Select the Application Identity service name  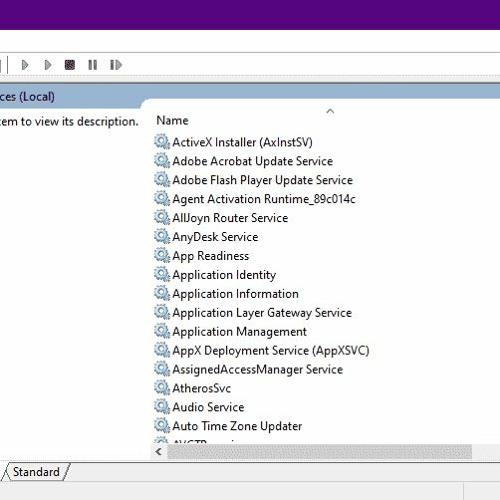coord(224,275)
